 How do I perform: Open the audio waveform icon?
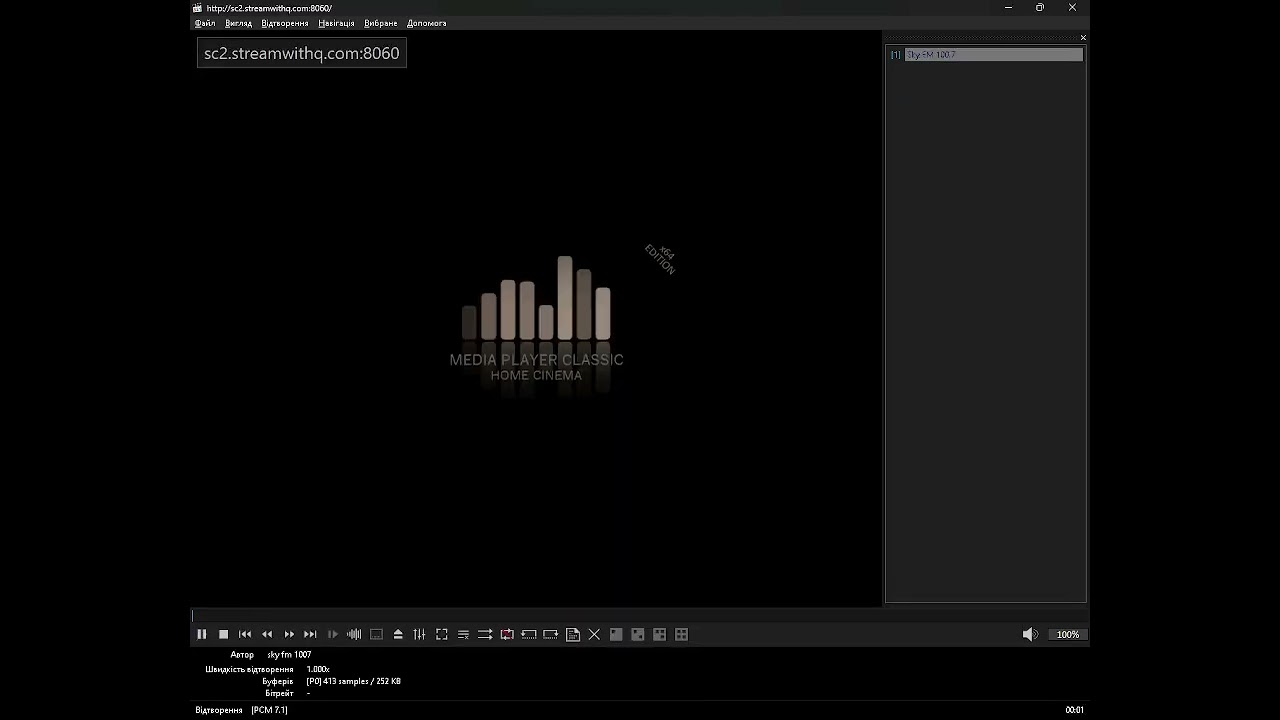coord(354,634)
